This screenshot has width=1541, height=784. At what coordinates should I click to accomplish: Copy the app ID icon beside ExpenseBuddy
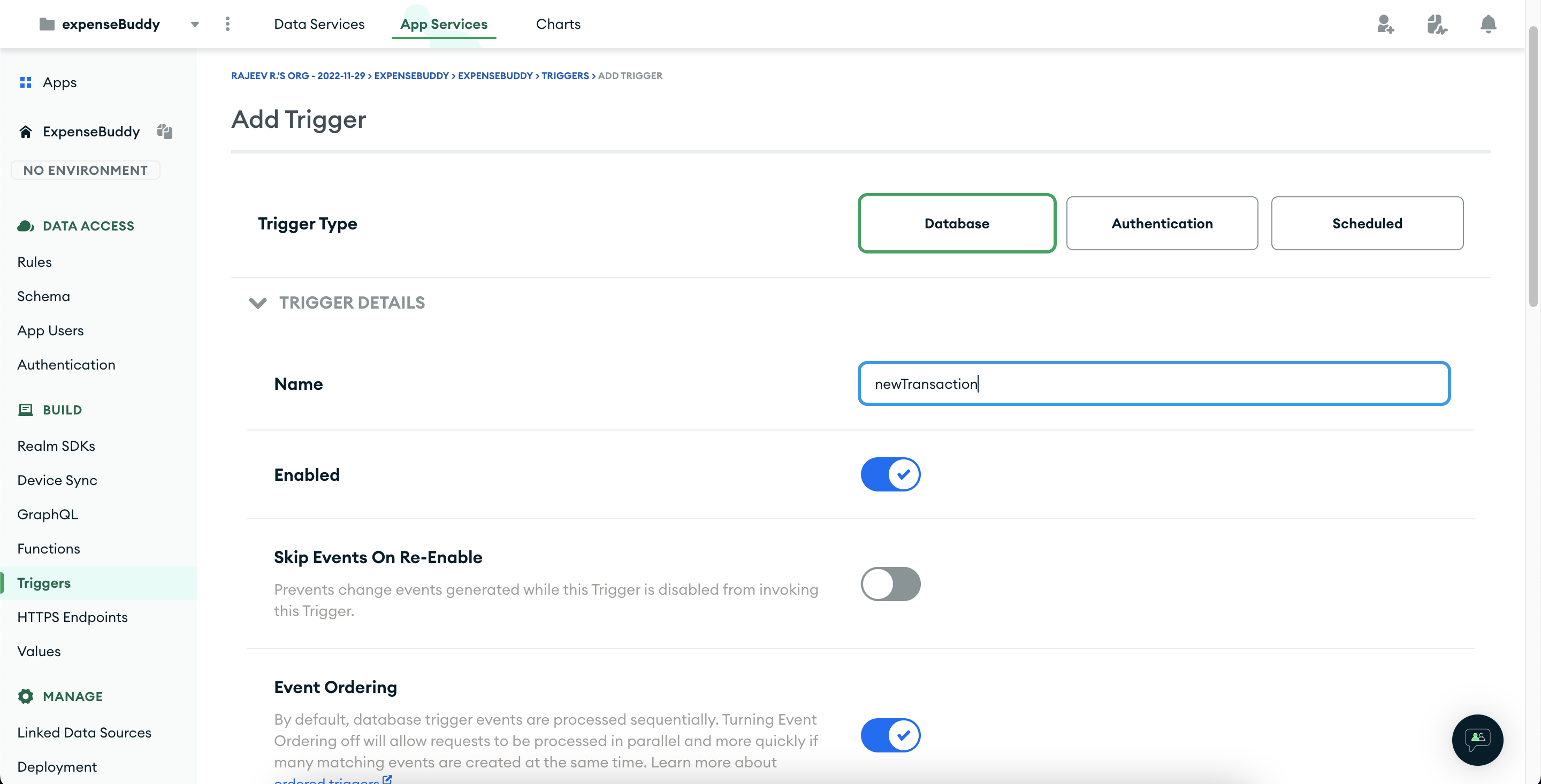coord(164,131)
